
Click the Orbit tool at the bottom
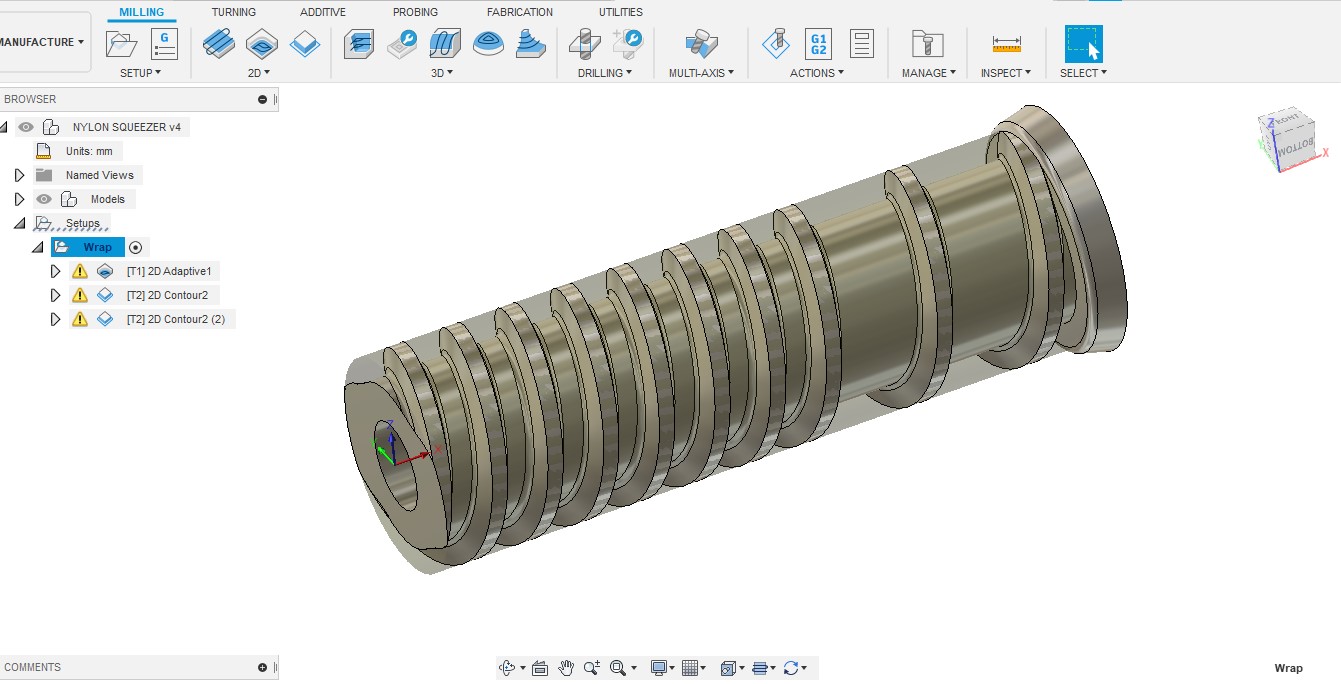tap(510, 667)
